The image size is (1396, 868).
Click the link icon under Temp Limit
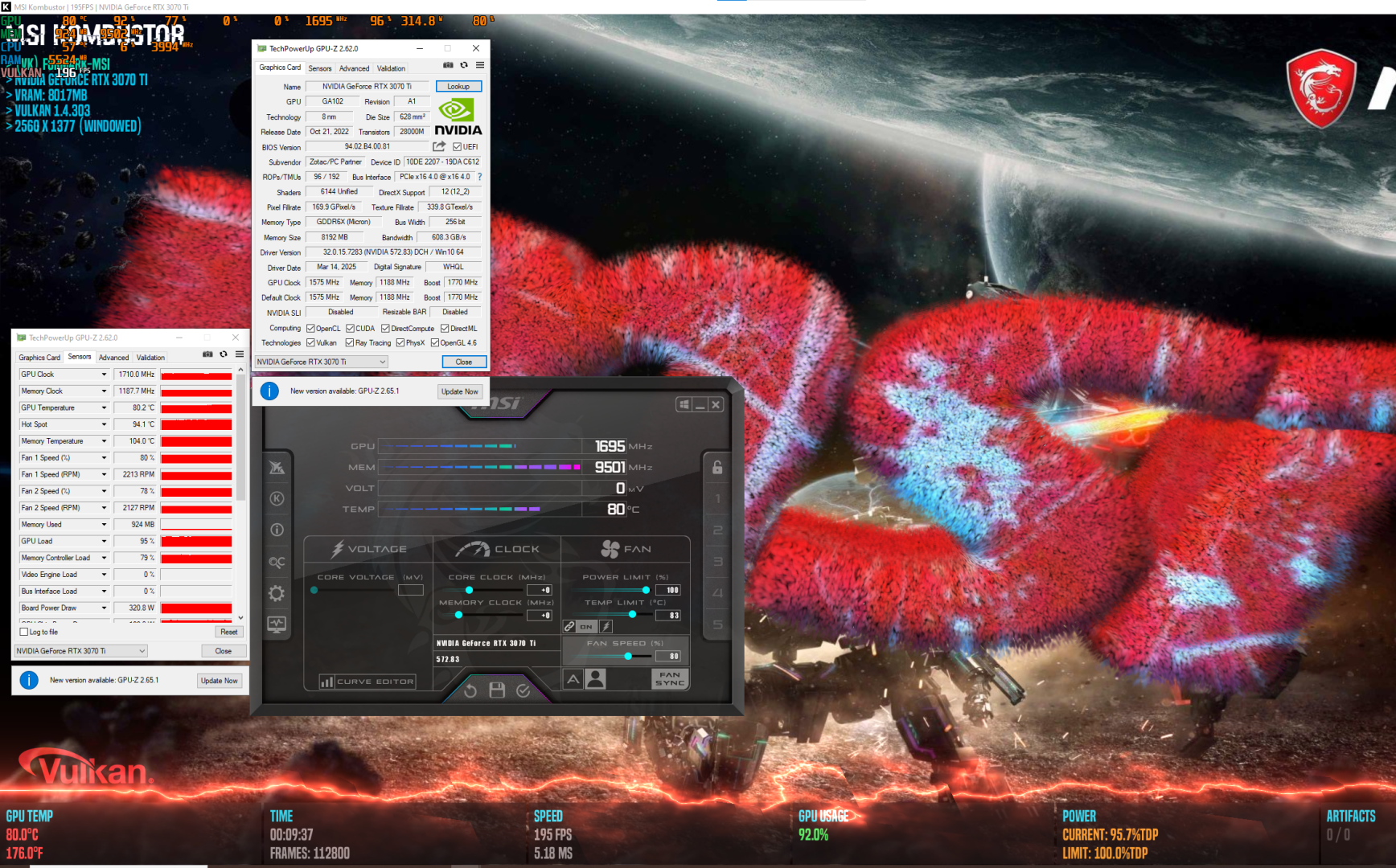pos(569,626)
